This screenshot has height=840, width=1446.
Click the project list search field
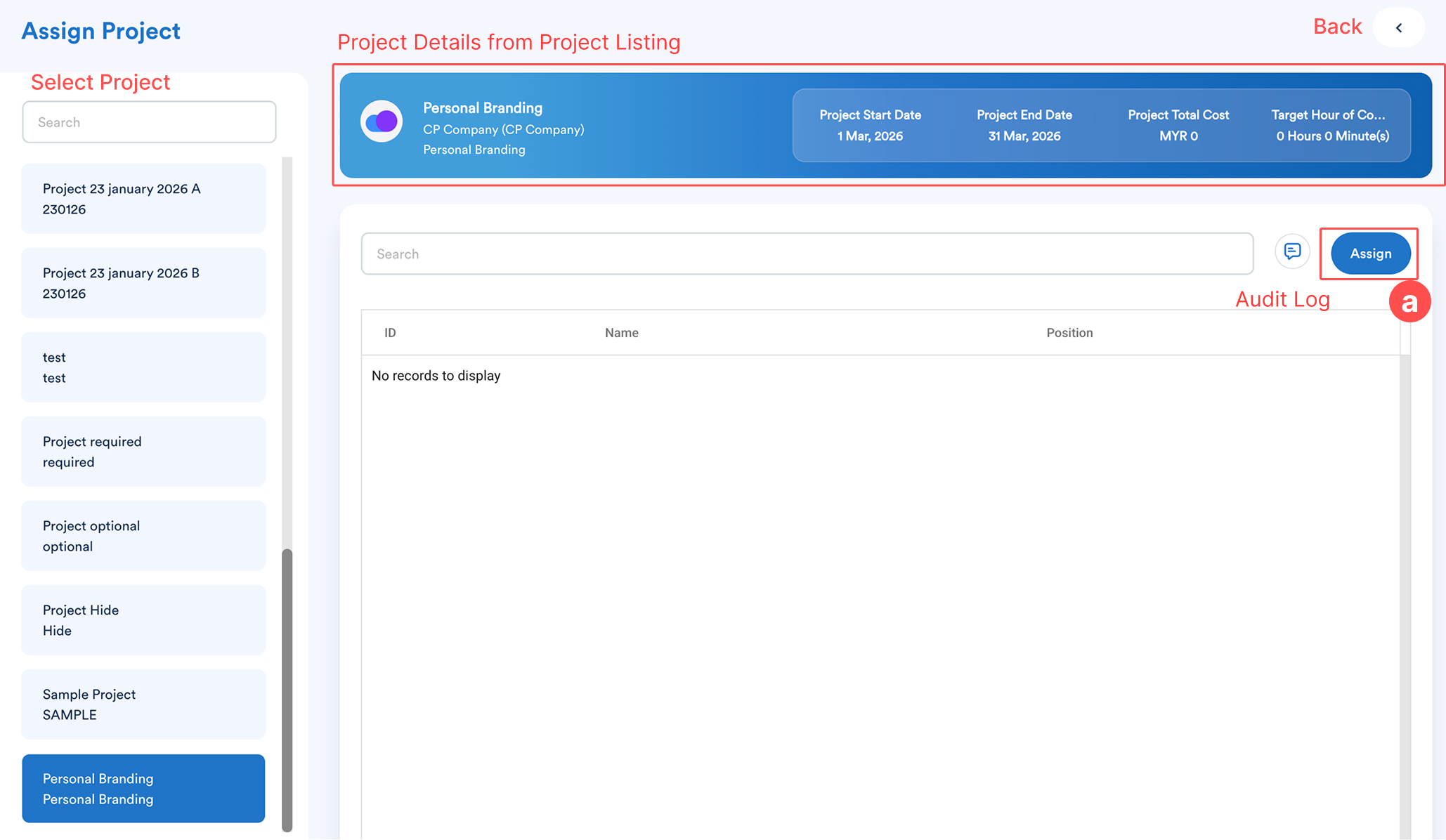pos(149,122)
